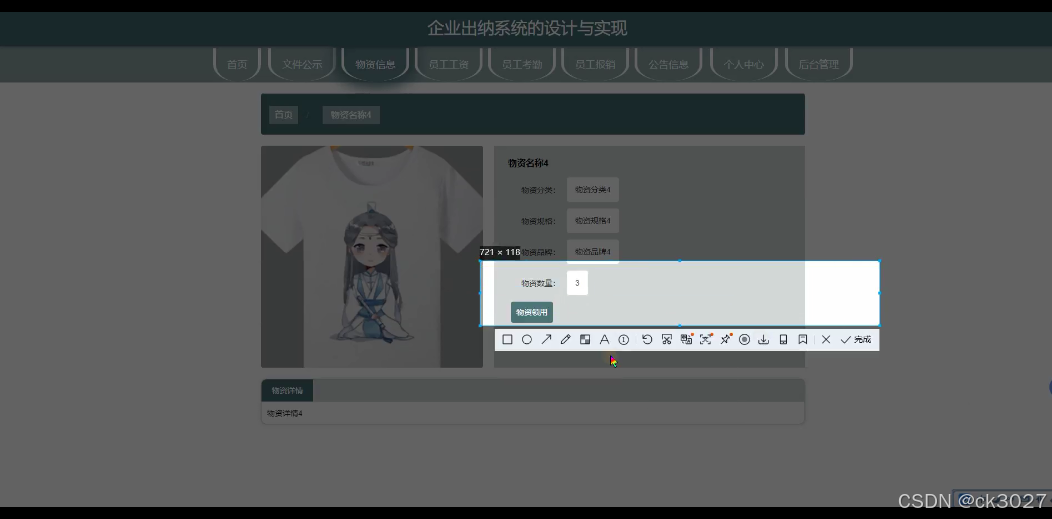Click the bookmark collect icon
Screen dimensions: 1052x519
tap(802, 339)
